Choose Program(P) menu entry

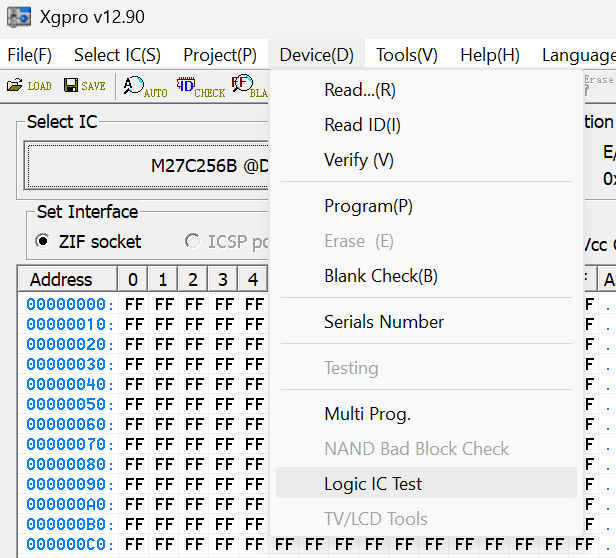pos(426,206)
